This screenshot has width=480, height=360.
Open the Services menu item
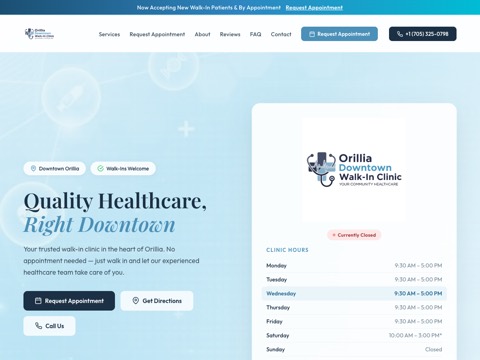click(x=109, y=34)
